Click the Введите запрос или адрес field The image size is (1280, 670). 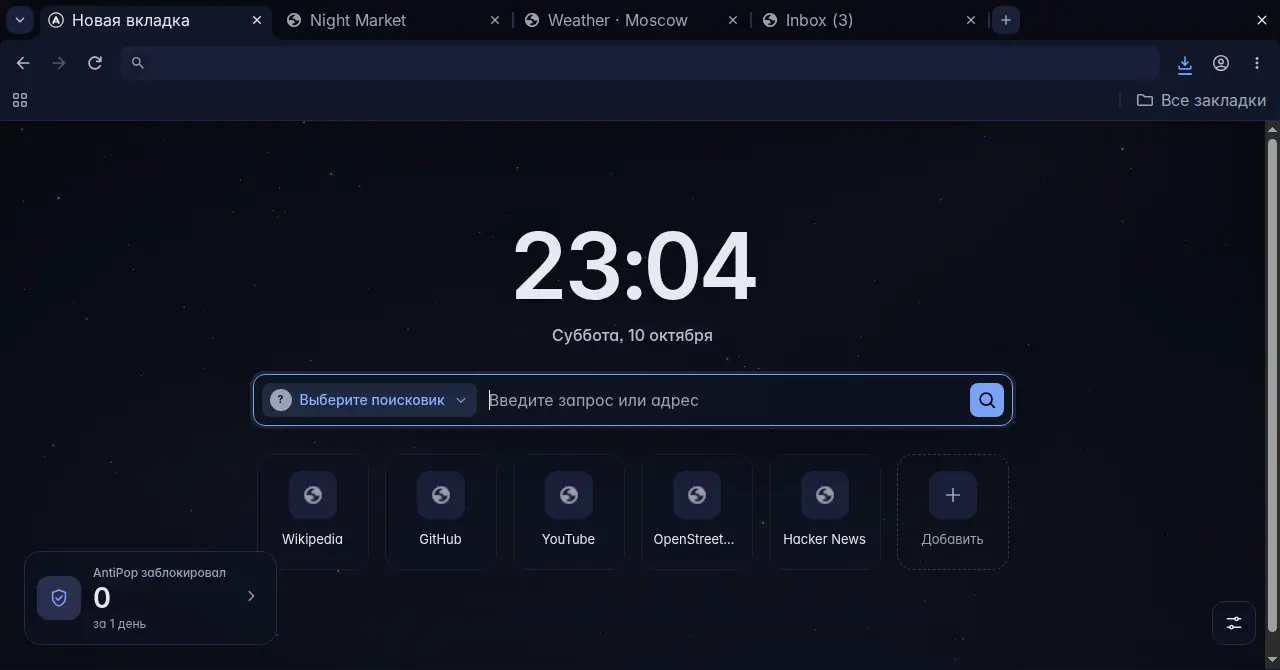[725, 400]
